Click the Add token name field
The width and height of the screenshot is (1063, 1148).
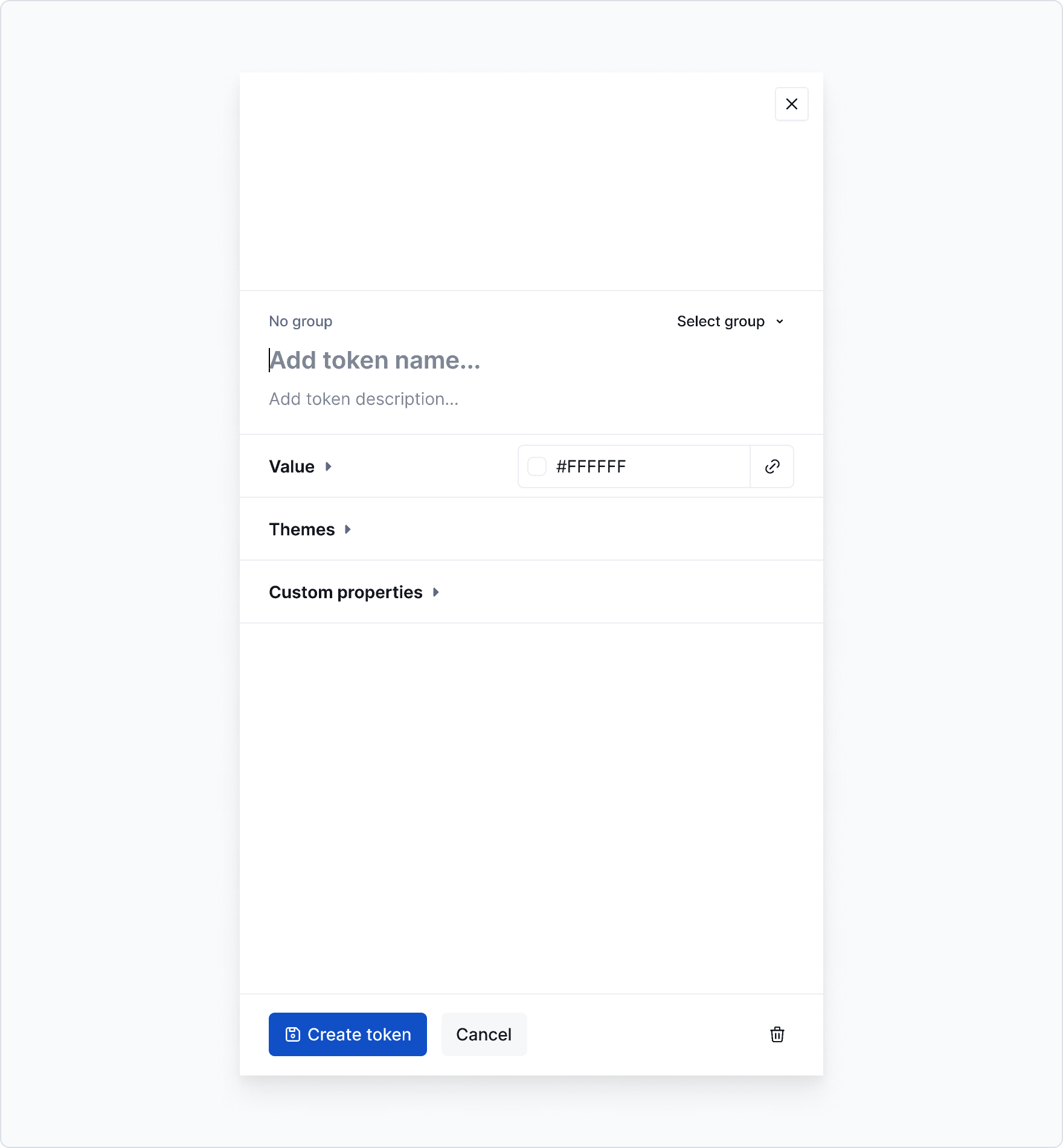click(374, 360)
